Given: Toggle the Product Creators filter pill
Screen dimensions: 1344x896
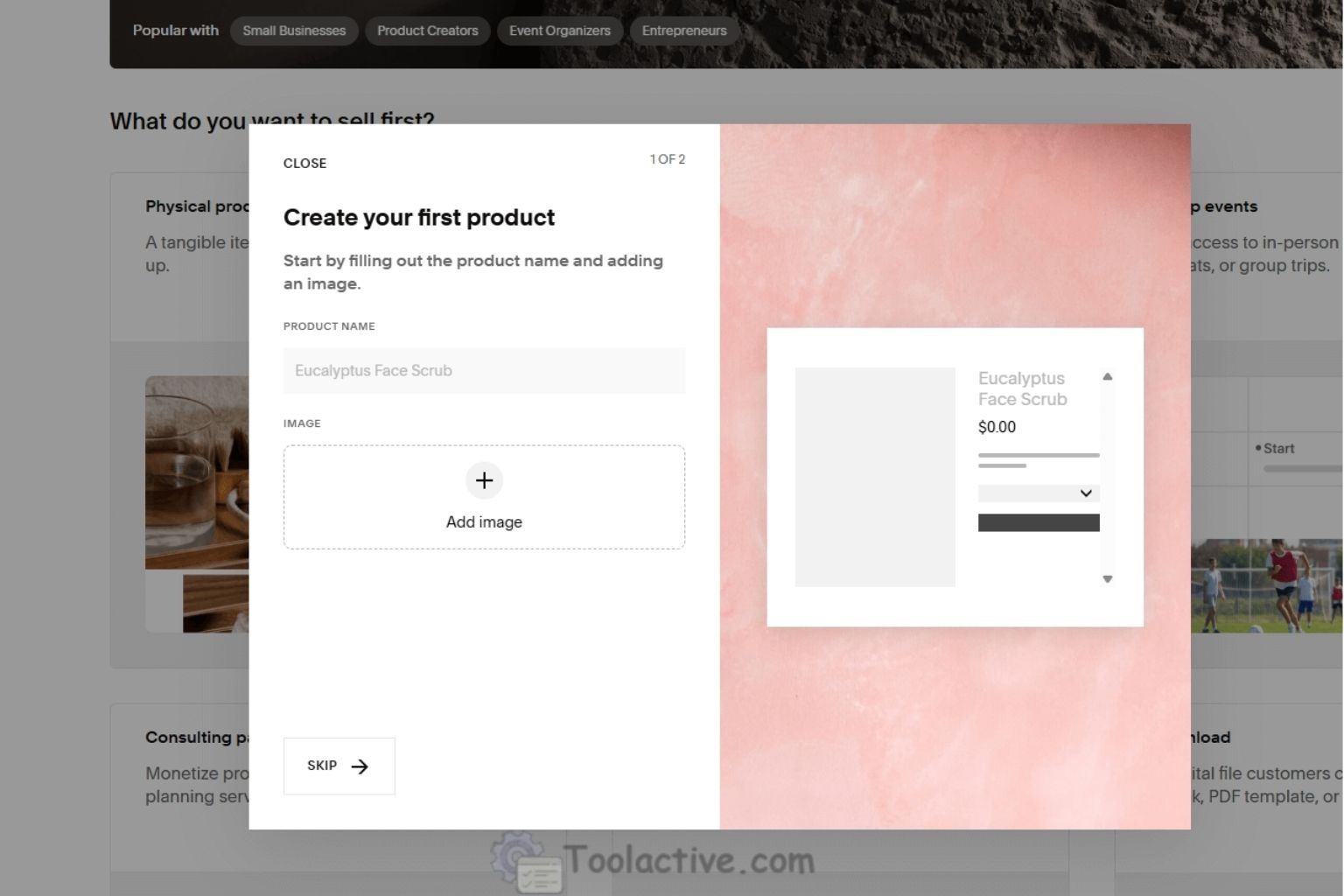Looking at the screenshot, I should [427, 31].
